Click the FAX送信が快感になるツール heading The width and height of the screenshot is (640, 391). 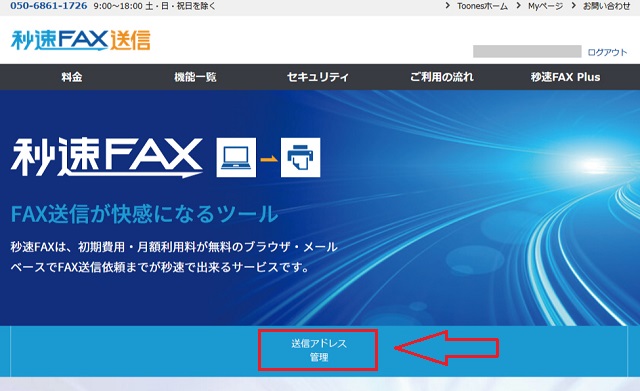point(144,214)
